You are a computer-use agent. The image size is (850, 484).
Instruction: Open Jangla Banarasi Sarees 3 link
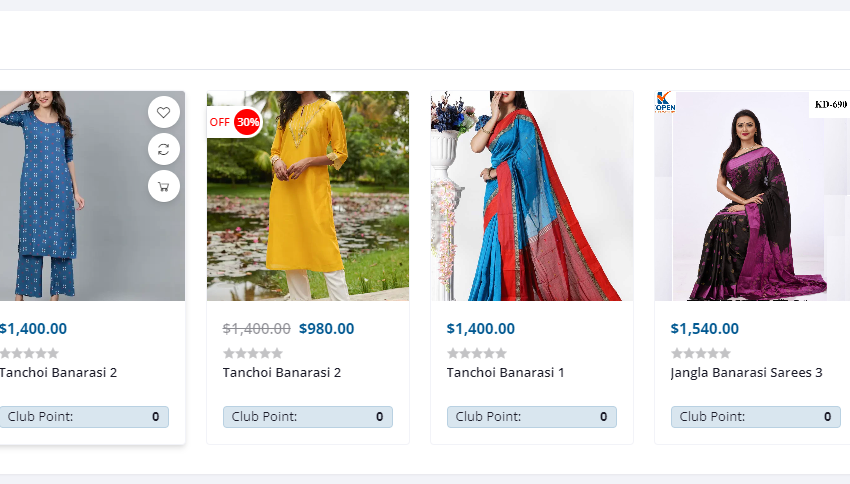[x=746, y=373]
